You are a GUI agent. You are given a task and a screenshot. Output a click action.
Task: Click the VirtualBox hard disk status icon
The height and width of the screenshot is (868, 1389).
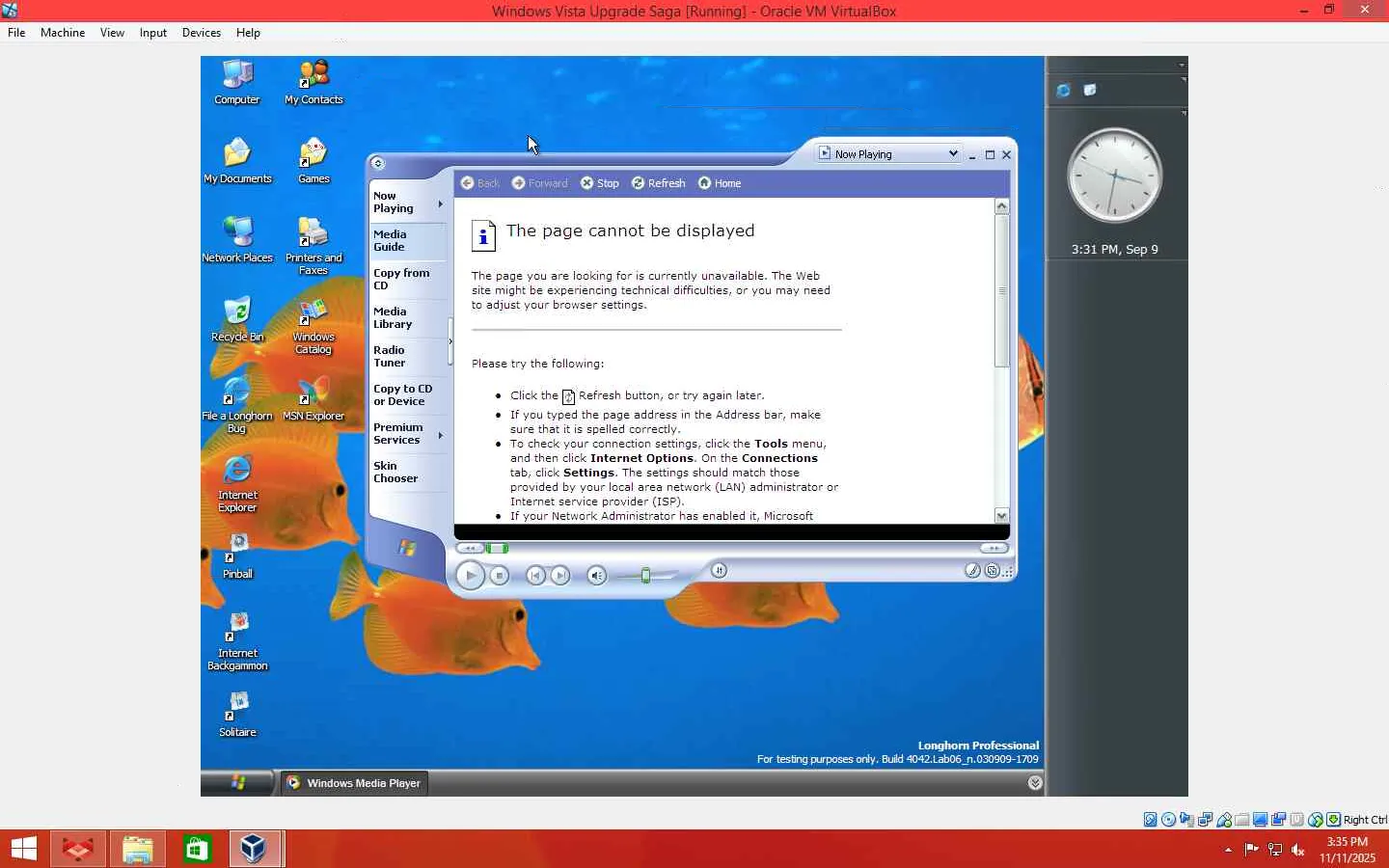click(1150, 820)
